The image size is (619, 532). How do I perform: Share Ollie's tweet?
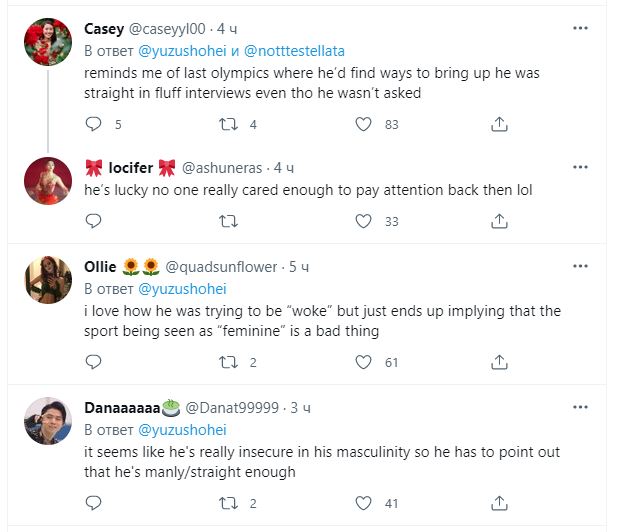point(499,362)
